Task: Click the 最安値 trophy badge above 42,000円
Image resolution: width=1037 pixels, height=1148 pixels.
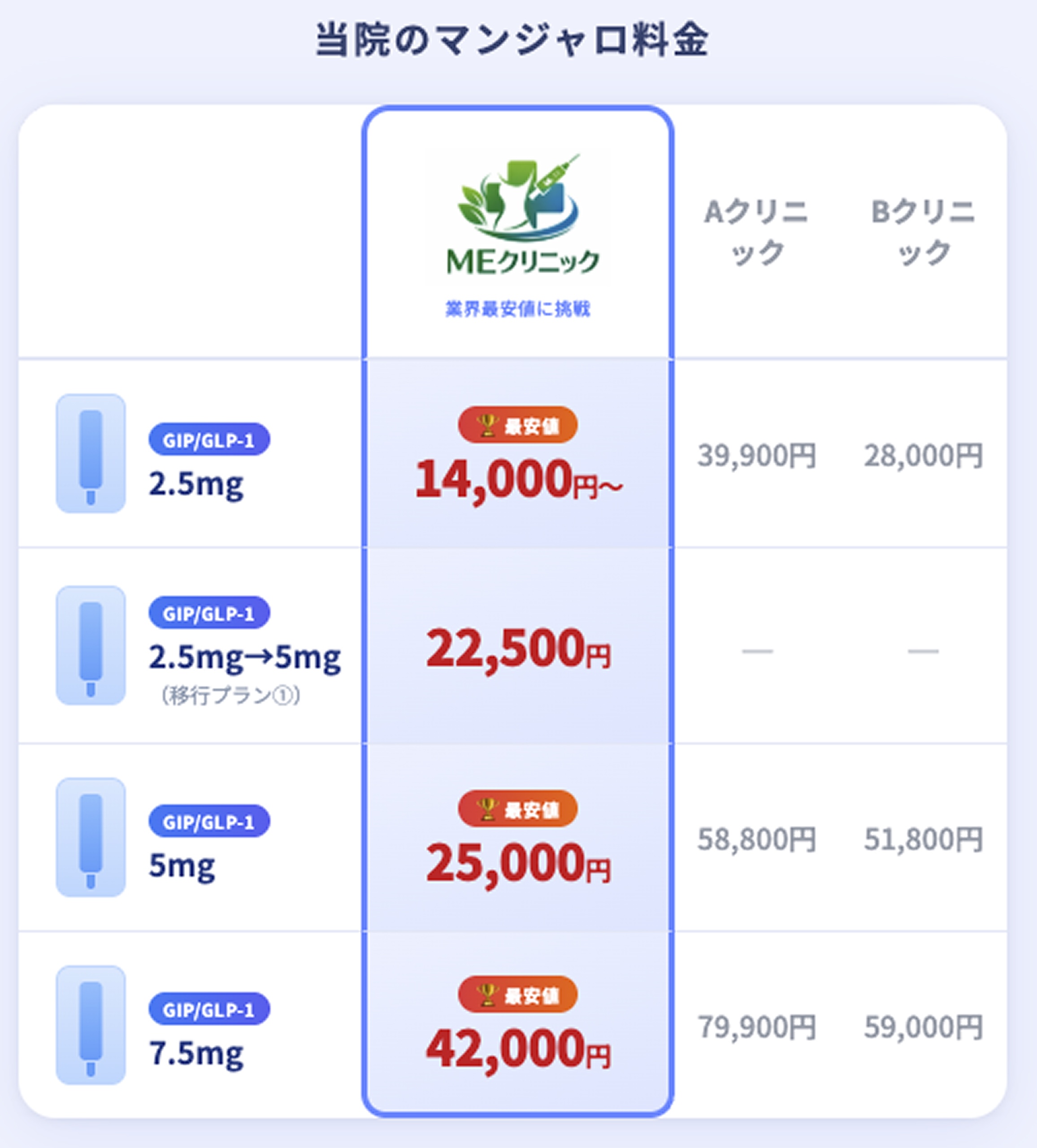Action: click(x=518, y=995)
